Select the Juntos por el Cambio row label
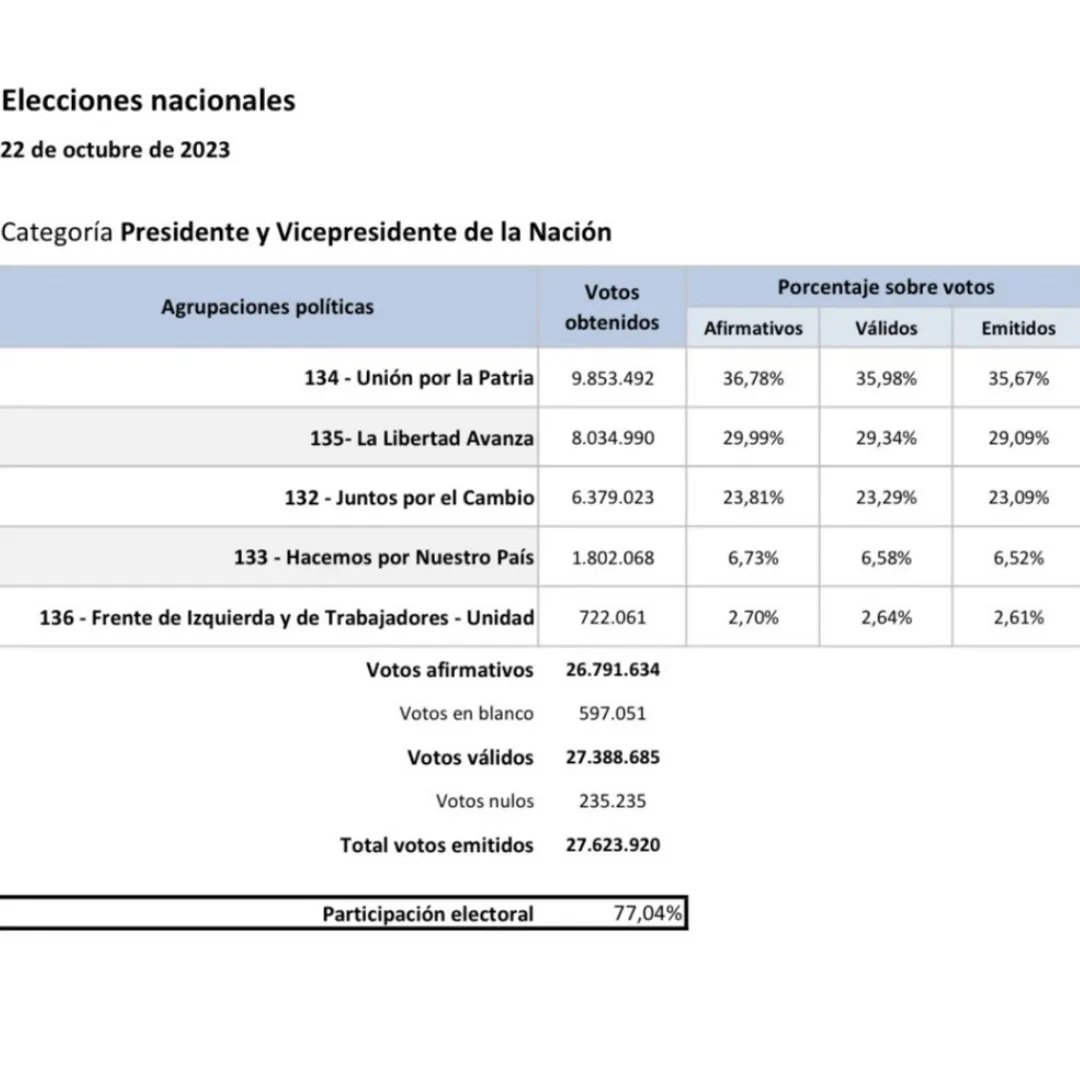This screenshot has height=1080, width=1080. tap(409, 498)
